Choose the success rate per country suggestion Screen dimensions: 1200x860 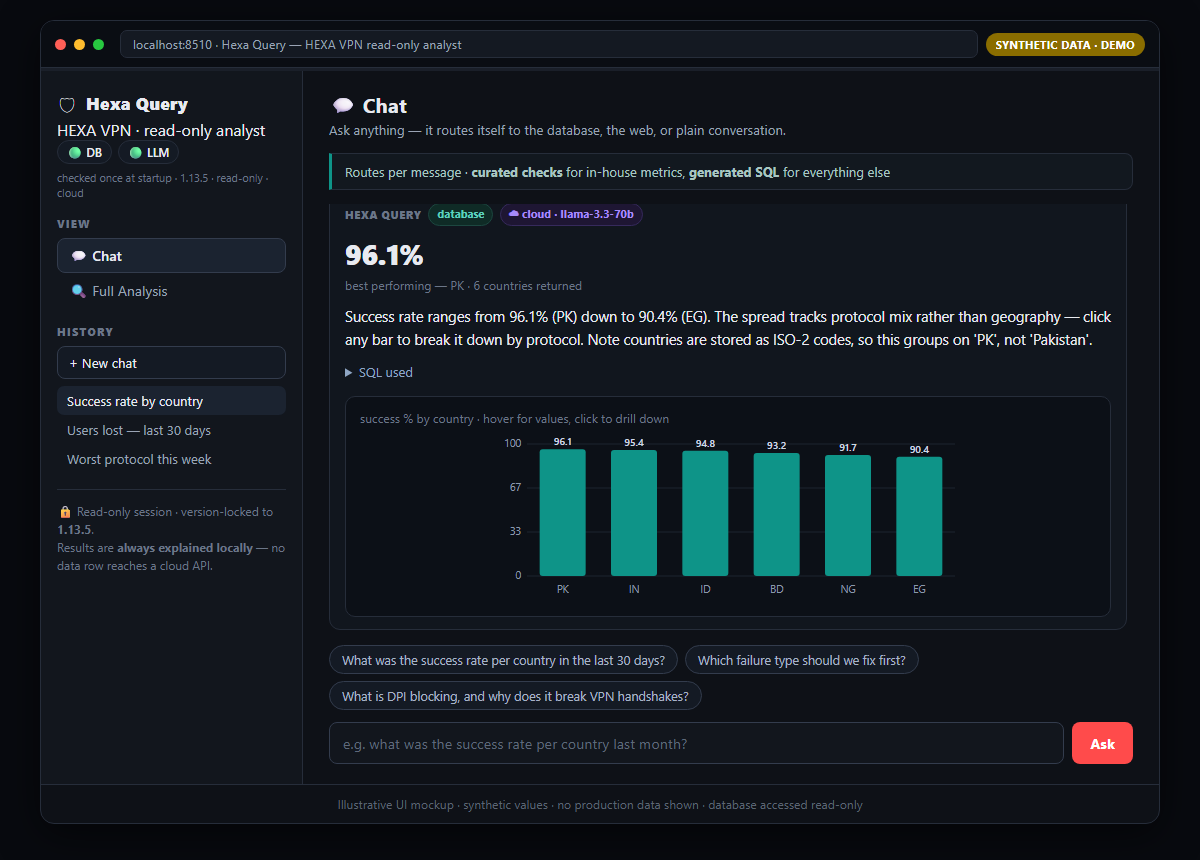503,660
